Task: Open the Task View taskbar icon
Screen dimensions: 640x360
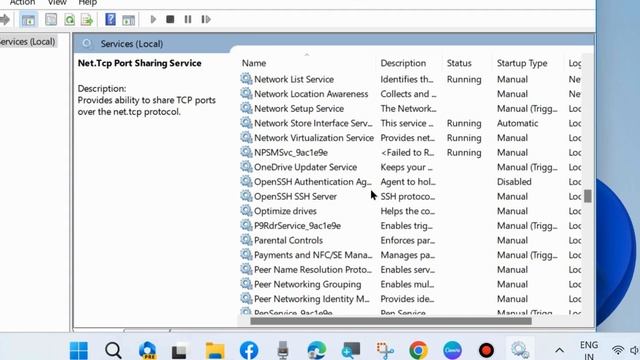Action: point(180,351)
